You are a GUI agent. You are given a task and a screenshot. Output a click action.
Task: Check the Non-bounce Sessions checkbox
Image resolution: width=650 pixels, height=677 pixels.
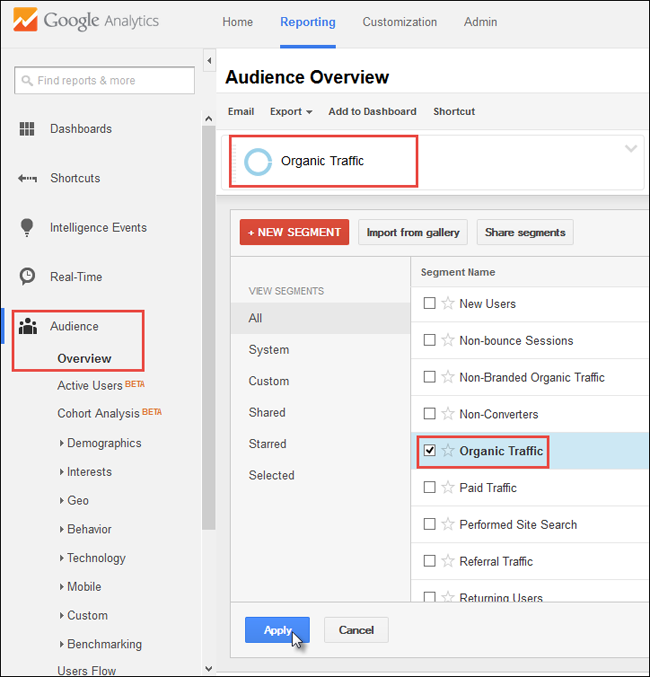429,341
